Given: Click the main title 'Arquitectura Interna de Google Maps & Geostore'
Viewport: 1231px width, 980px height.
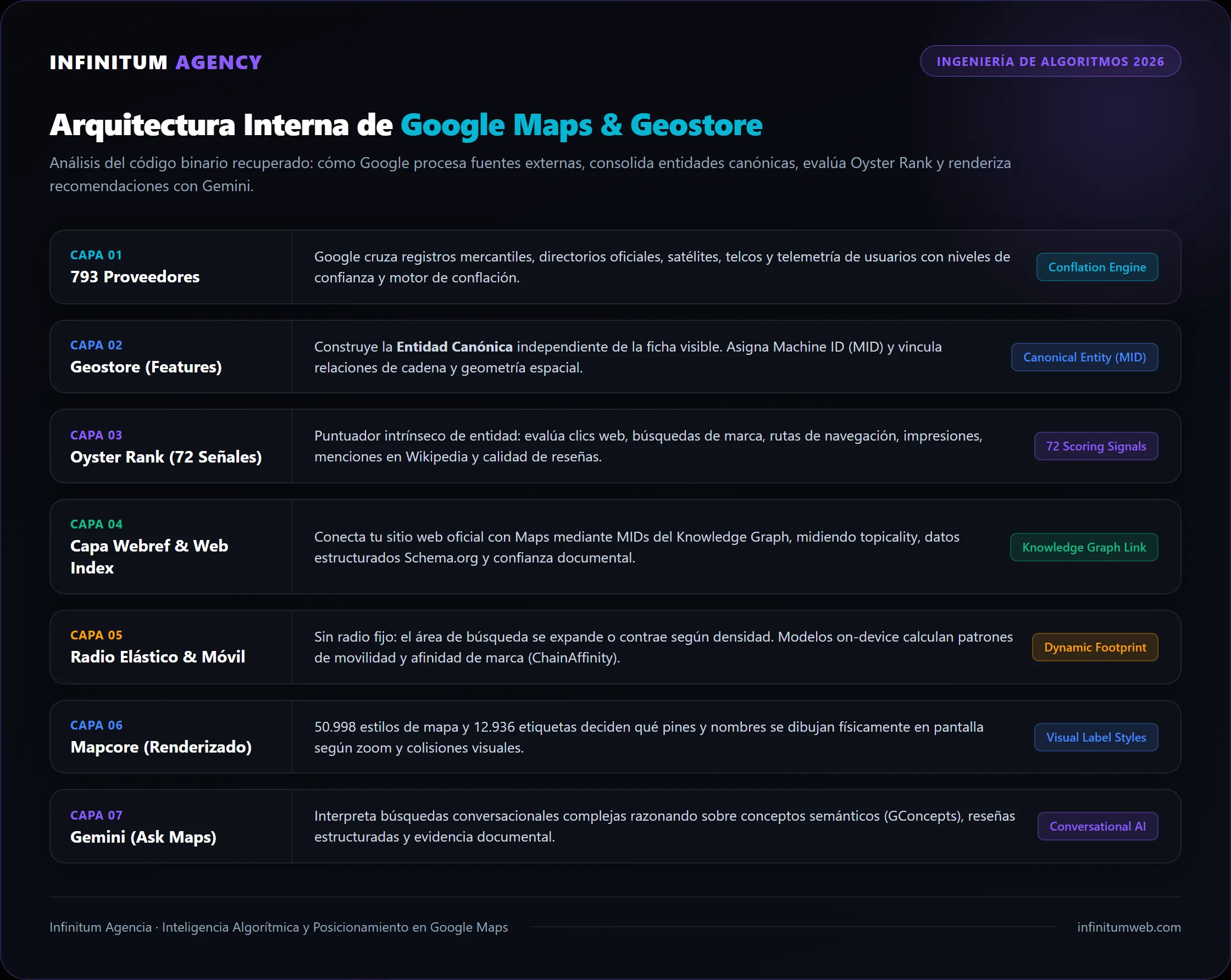Looking at the screenshot, I should 406,125.
